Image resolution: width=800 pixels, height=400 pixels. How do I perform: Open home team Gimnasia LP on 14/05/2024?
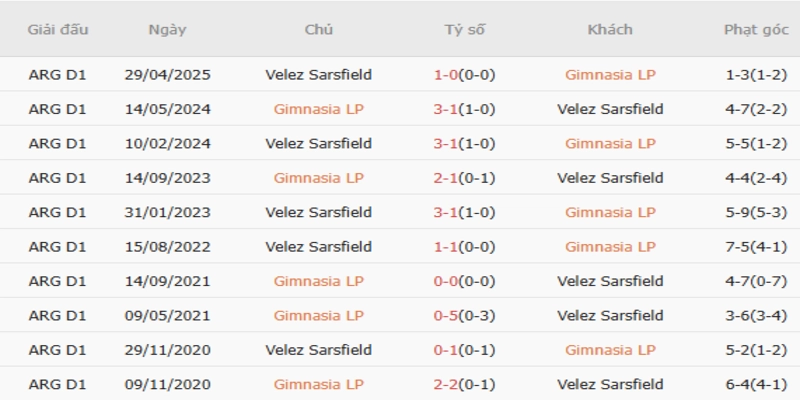(319, 109)
